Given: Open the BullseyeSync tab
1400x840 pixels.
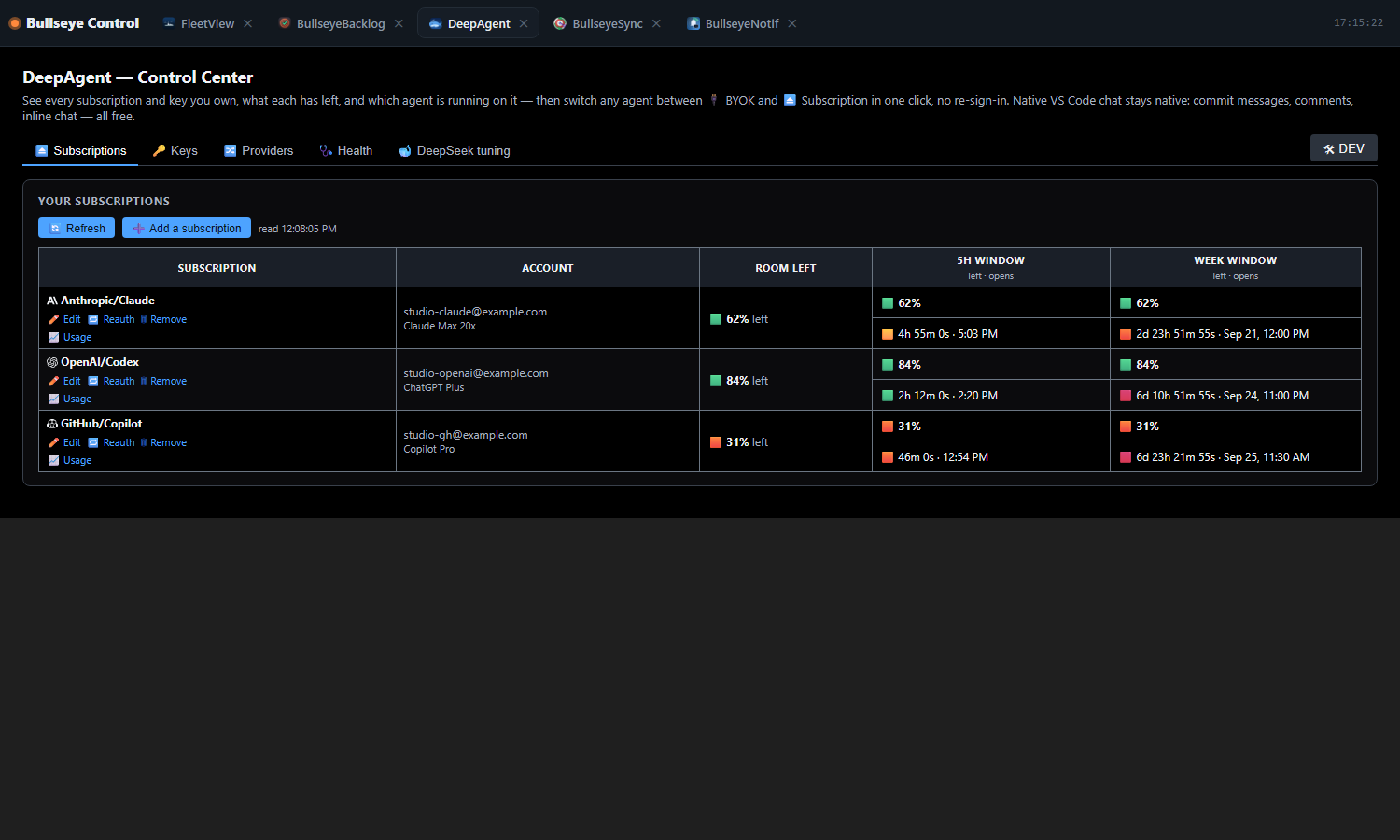Looking at the screenshot, I should (607, 23).
